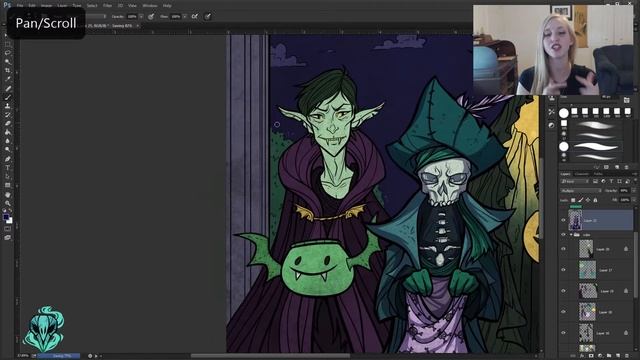This screenshot has width=640, height=360.
Task: Select the Blur tool
Action: [7, 141]
